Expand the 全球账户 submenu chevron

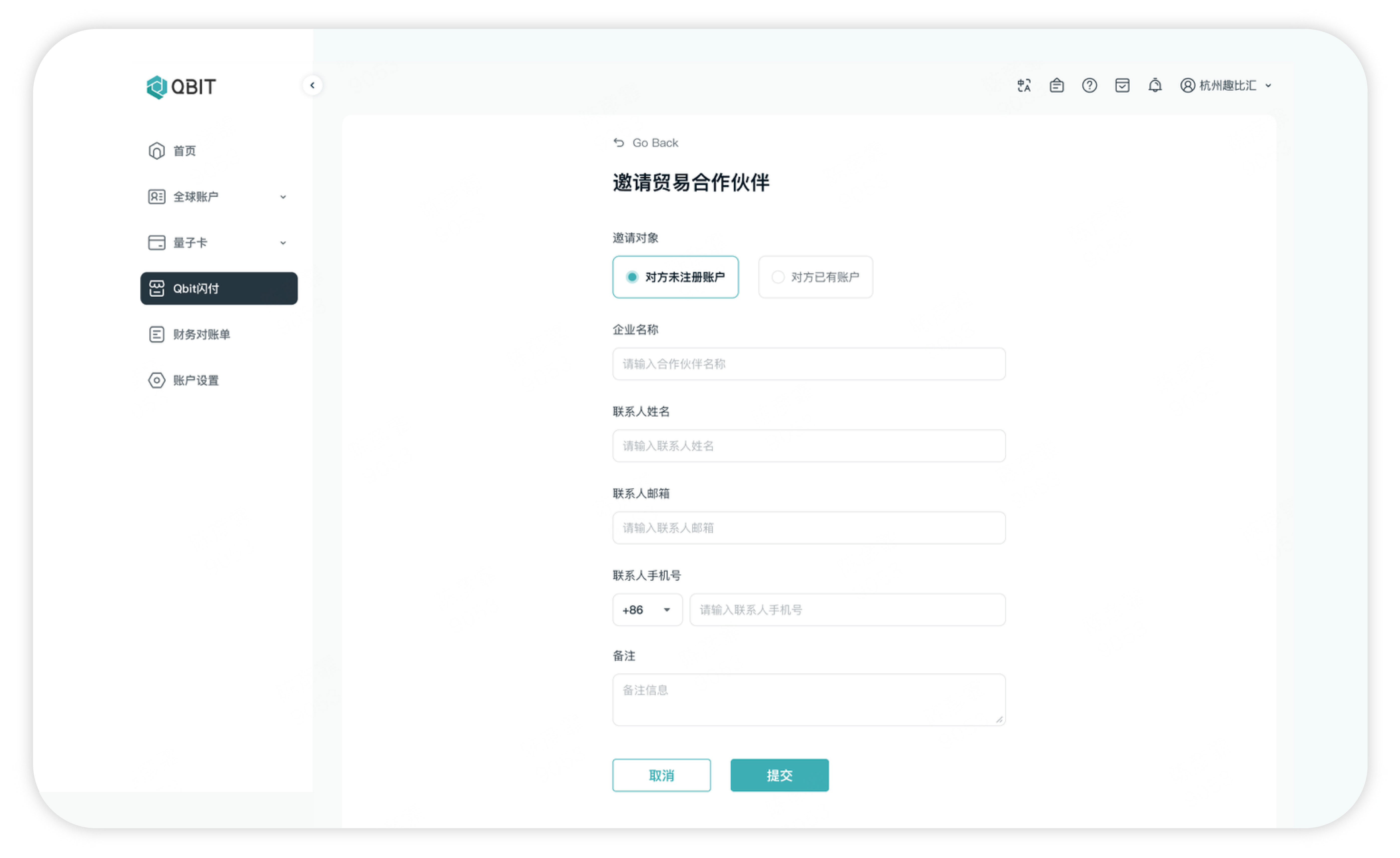point(283,197)
